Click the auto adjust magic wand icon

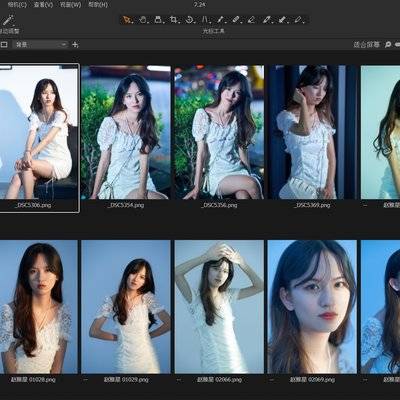point(8,20)
